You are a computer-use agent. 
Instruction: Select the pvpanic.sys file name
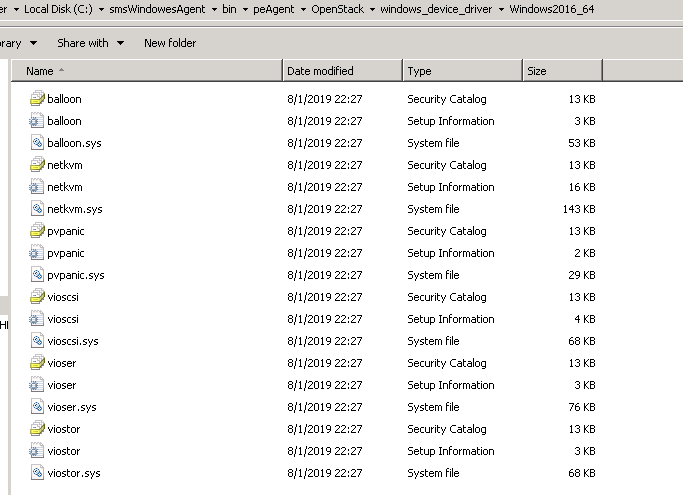[75, 275]
